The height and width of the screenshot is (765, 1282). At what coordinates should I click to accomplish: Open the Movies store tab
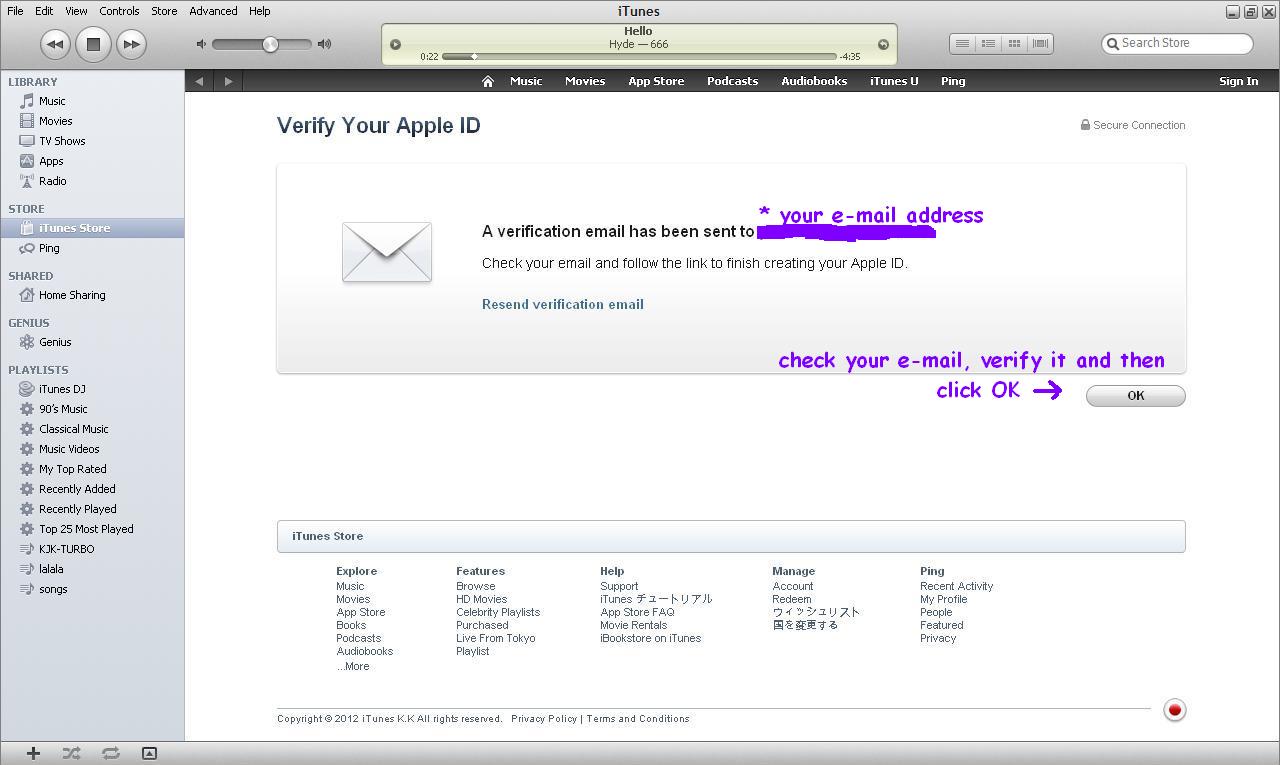(585, 81)
